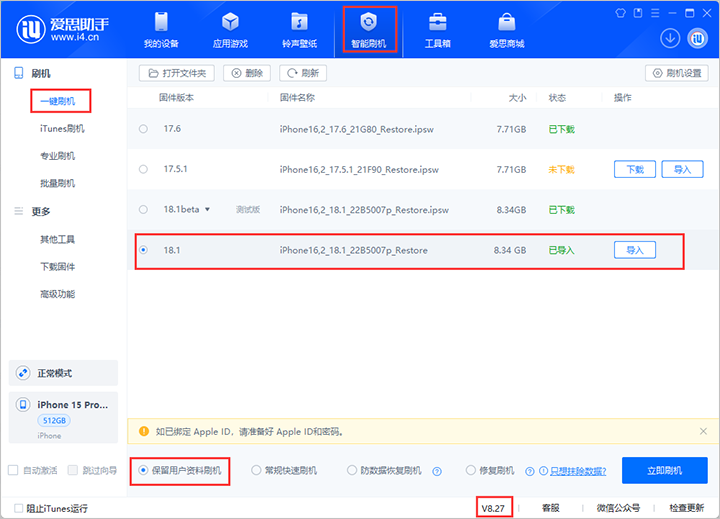
Task: Enable 自动激活 checkbox
Action: [13, 470]
